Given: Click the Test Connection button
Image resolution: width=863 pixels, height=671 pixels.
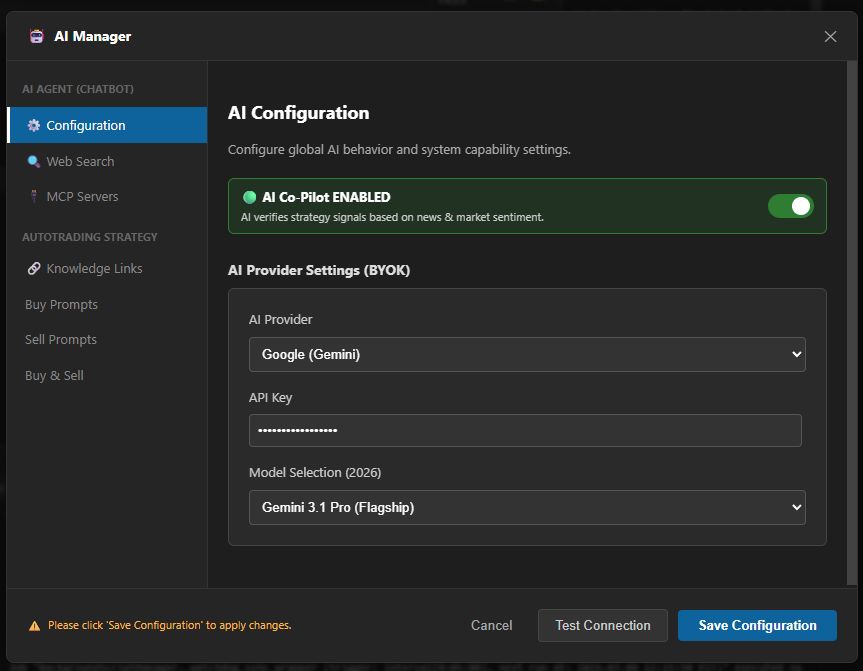Looking at the screenshot, I should tap(602, 626).
